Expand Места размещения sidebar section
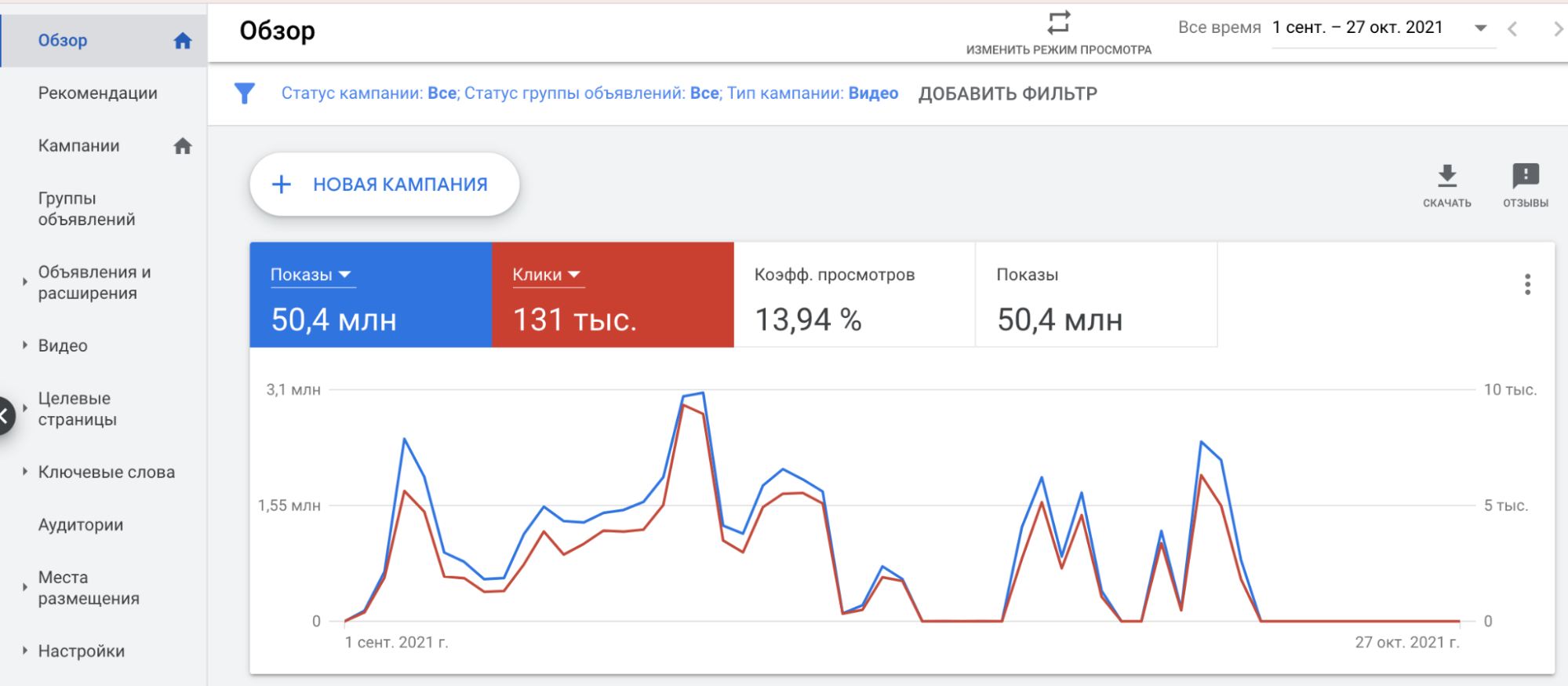The image size is (1568, 686). point(25,587)
